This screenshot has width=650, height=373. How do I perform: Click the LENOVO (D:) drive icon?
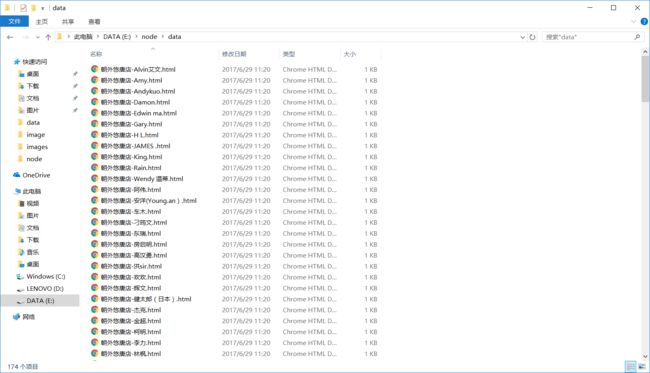20,289
